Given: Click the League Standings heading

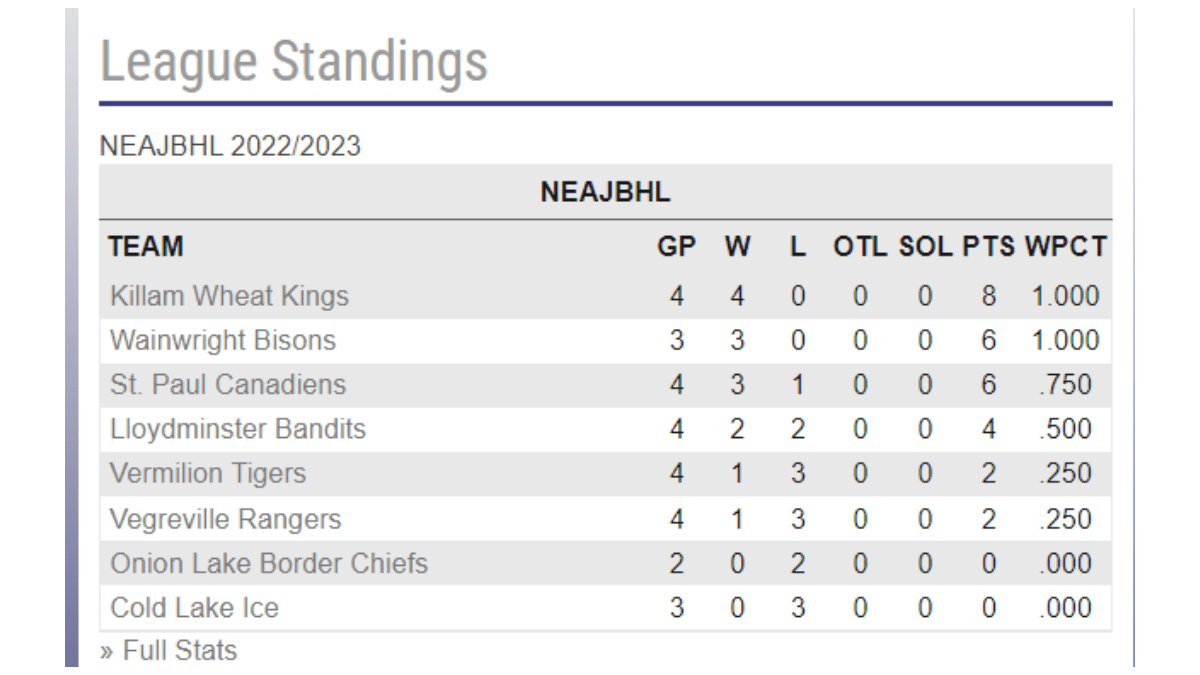Looking at the screenshot, I should coord(294,61).
